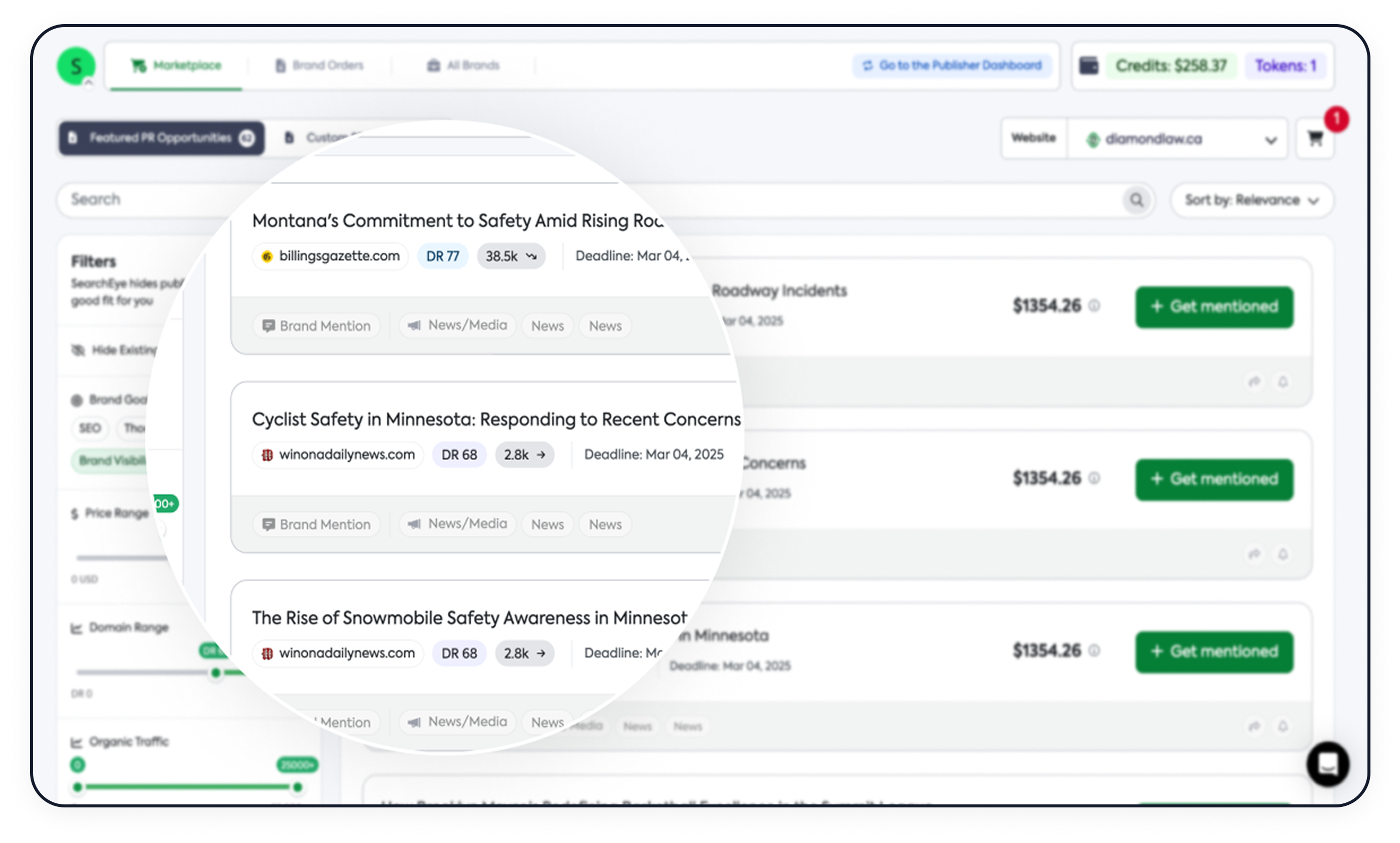Click the Filters panel heading
1400x843 pixels.
[94, 261]
